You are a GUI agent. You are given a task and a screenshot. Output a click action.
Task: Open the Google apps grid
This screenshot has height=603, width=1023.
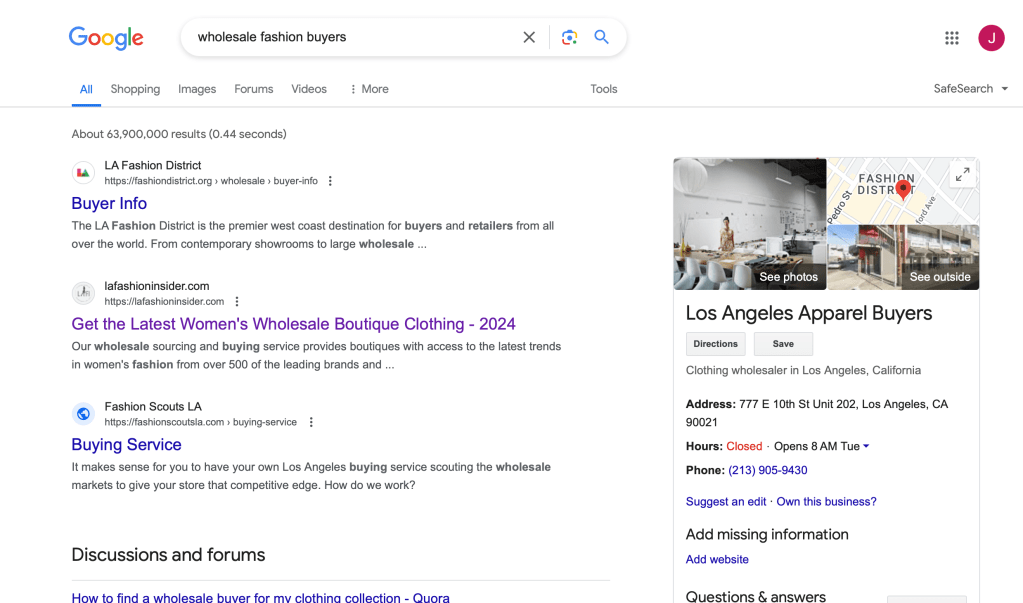point(951,38)
